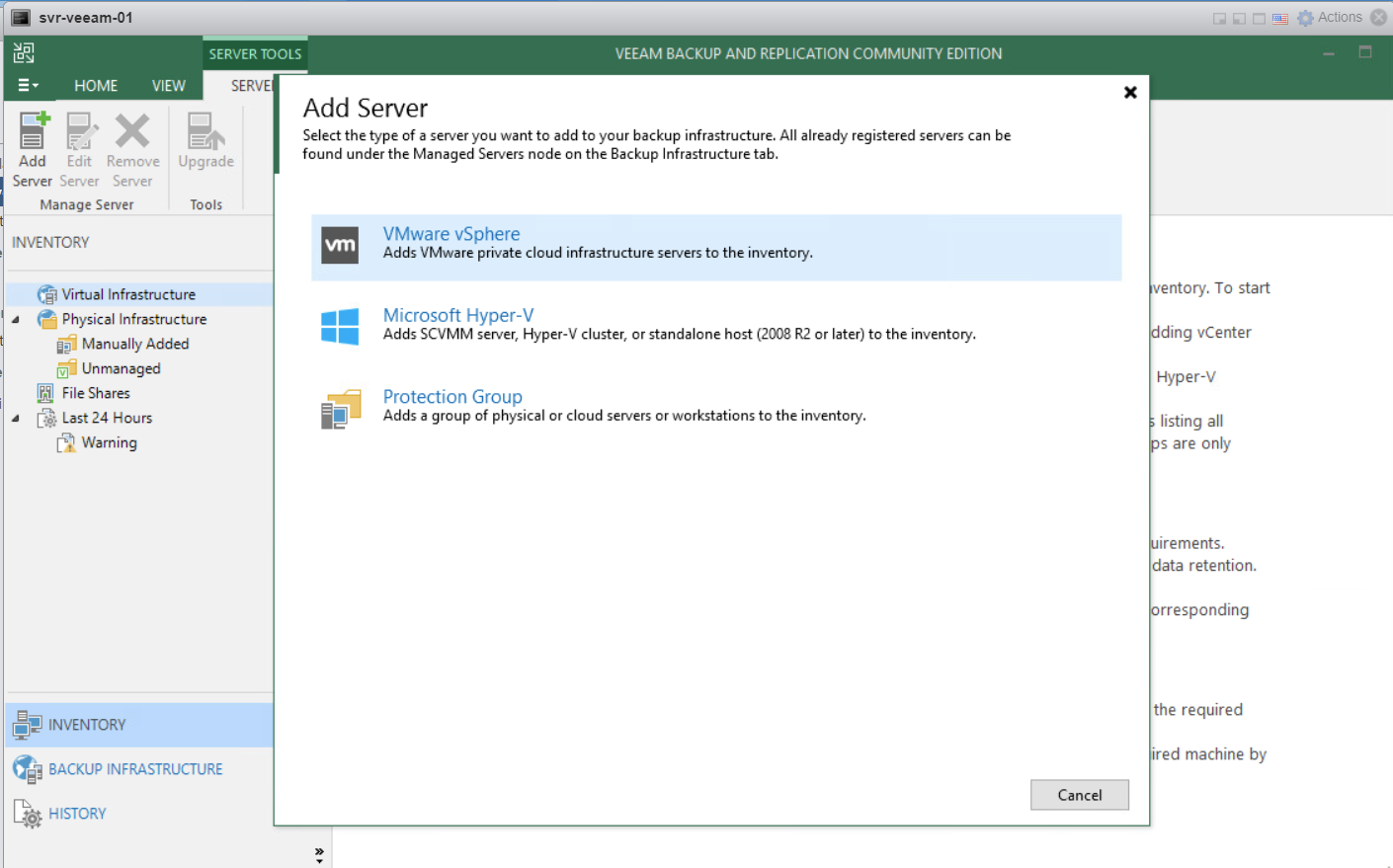1393x868 pixels.
Task: Choose the Protection Group link
Action: (452, 396)
